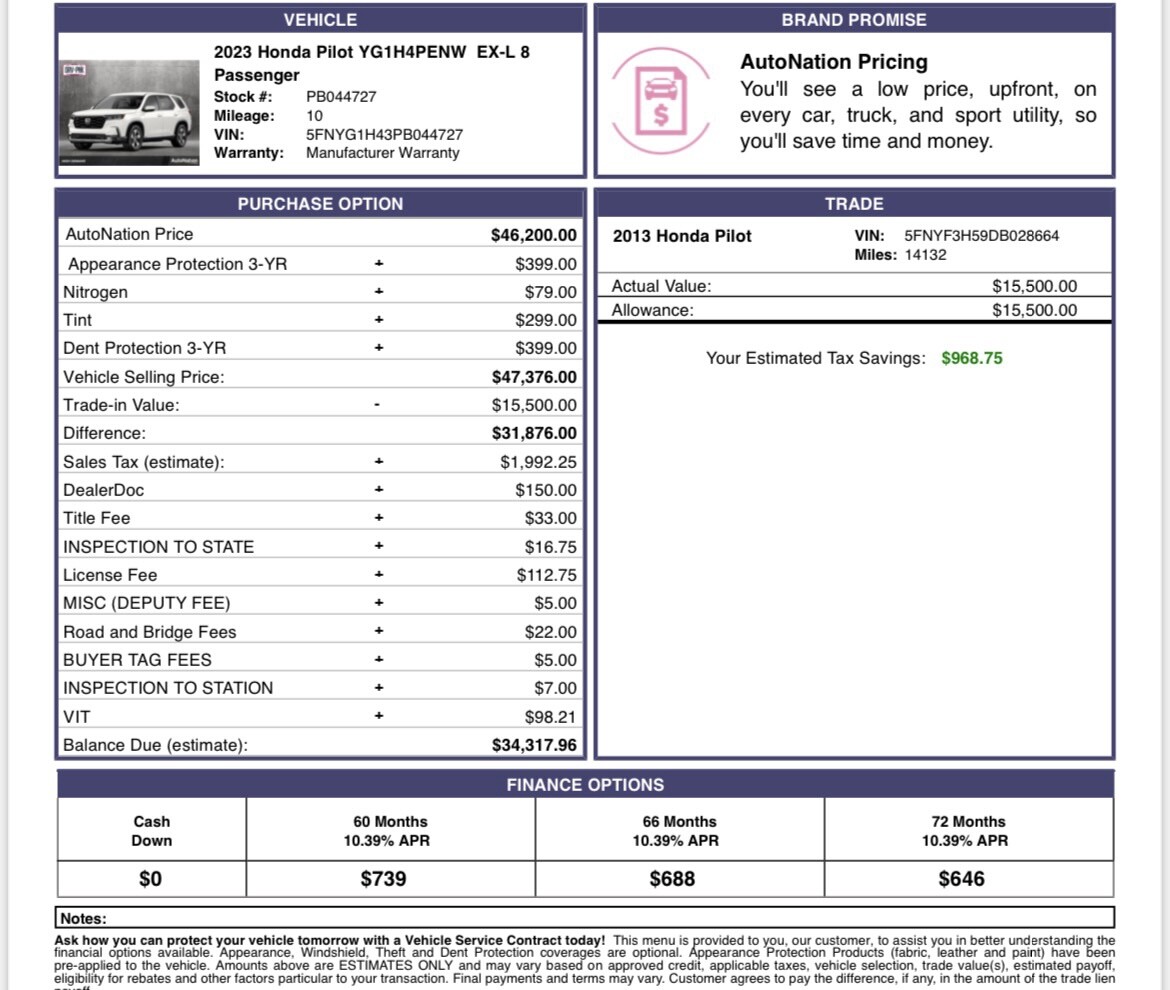Switch to the VEHICLE panel tab
1170x990 pixels.
[320, 19]
